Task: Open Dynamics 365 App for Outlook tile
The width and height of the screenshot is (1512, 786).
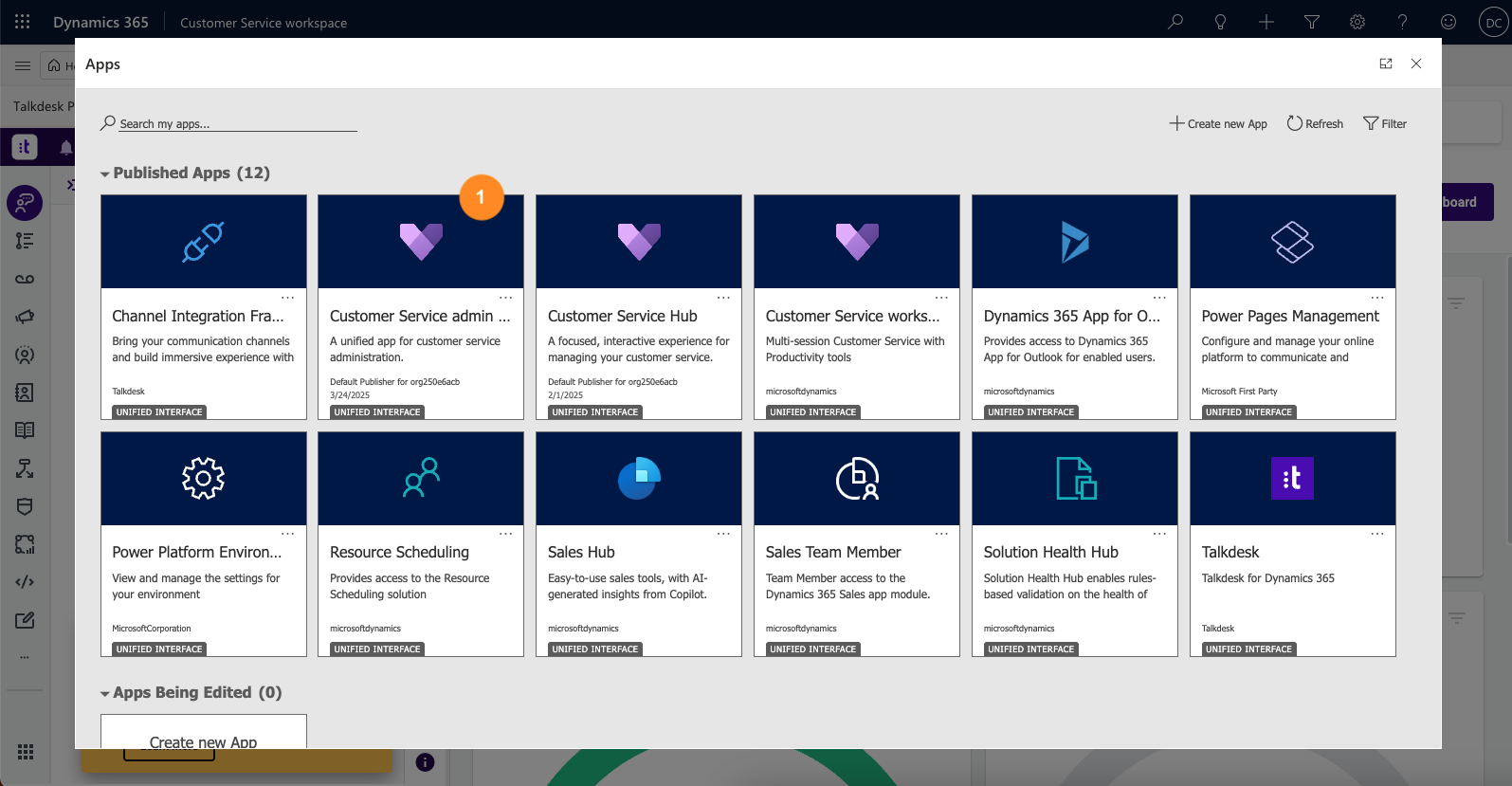Action: pos(1075,307)
